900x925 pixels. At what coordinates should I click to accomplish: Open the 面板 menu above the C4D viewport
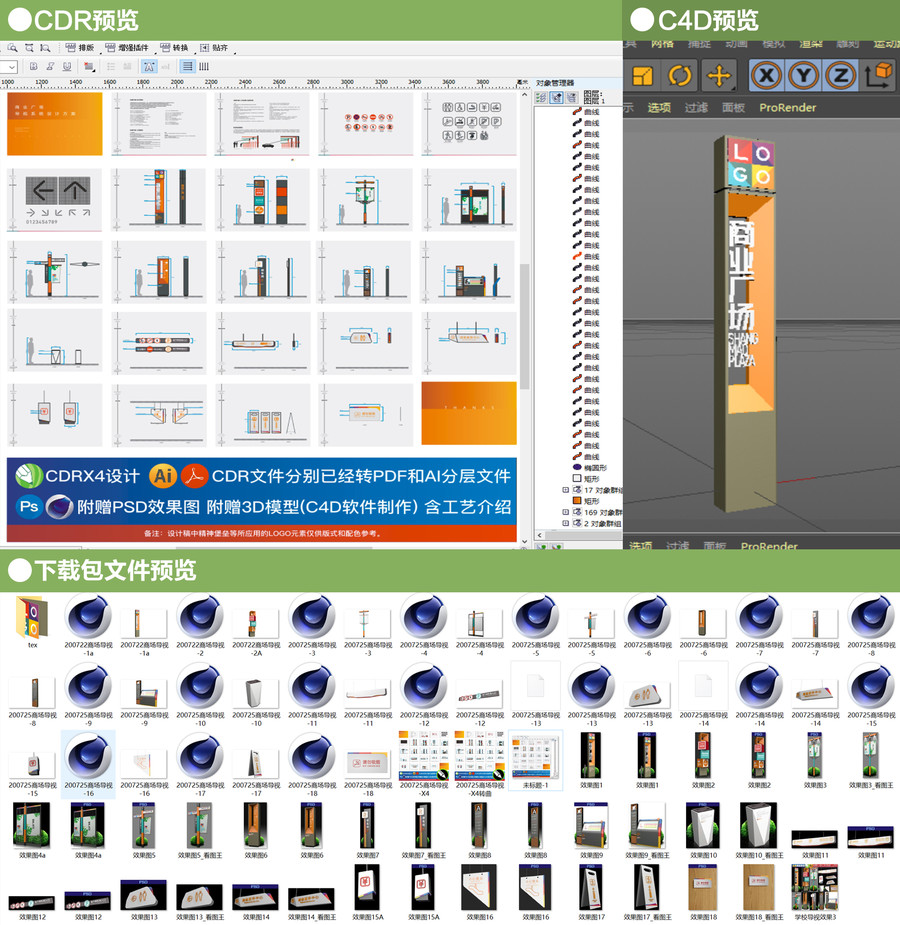(733, 107)
